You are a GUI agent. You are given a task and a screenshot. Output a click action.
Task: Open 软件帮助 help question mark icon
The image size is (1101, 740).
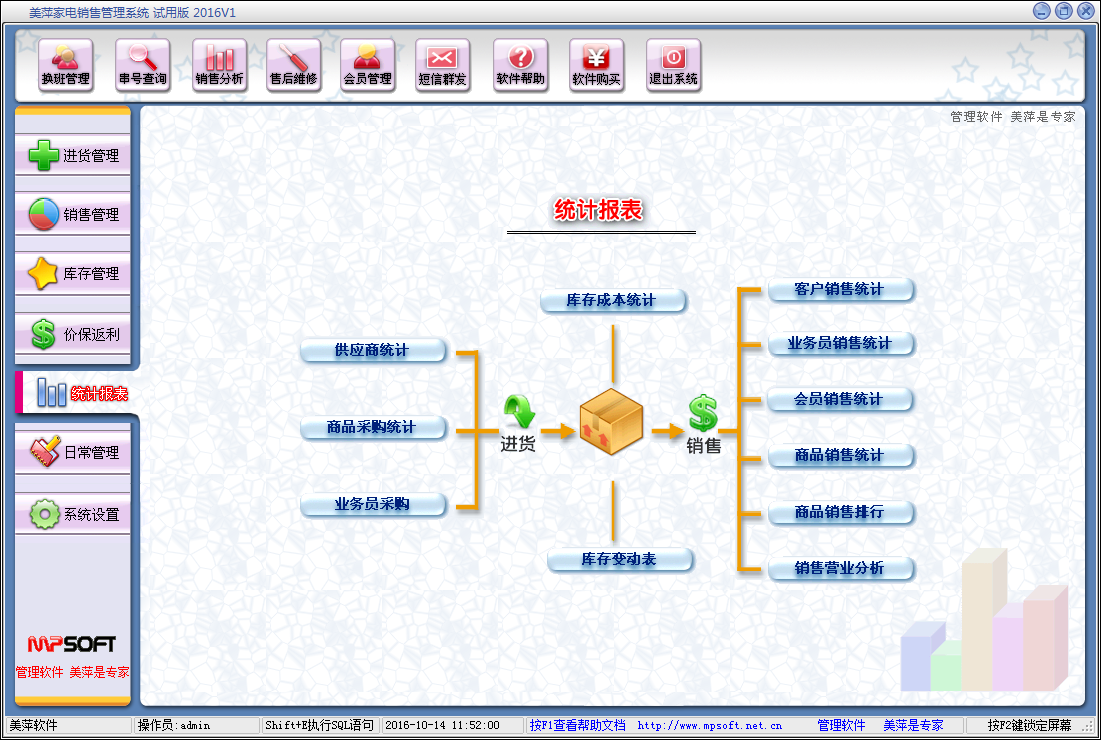click(x=521, y=59)
